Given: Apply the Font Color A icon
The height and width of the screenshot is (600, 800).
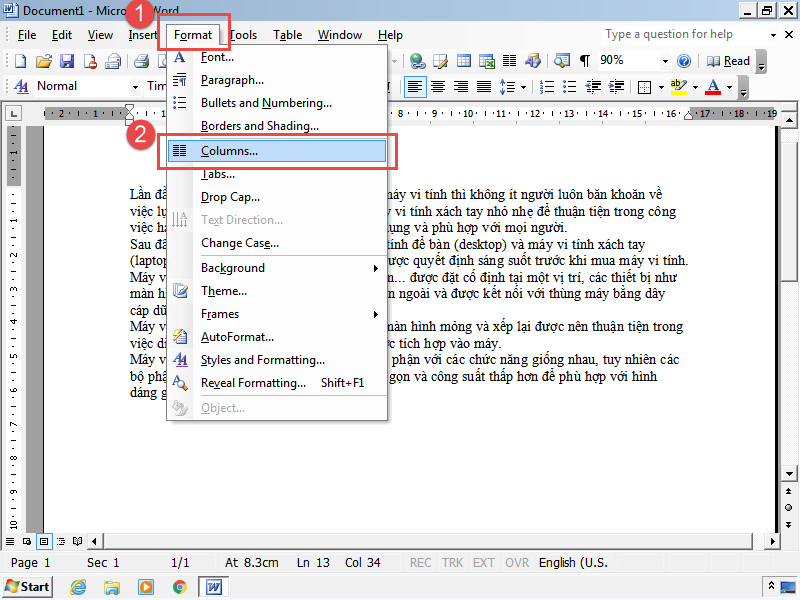Looking at the screenshot, I should (x=713, y=87).
